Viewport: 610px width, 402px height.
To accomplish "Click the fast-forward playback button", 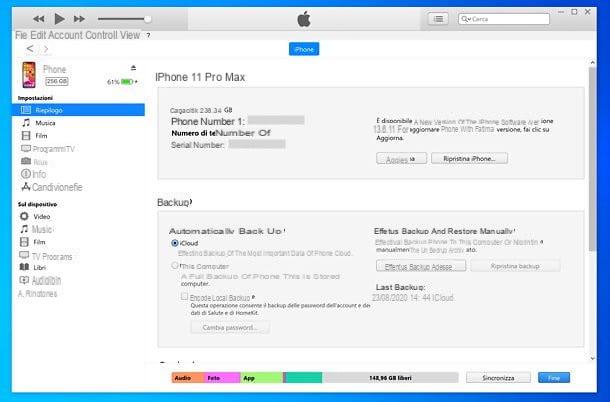I will click(x=79, y=19).
